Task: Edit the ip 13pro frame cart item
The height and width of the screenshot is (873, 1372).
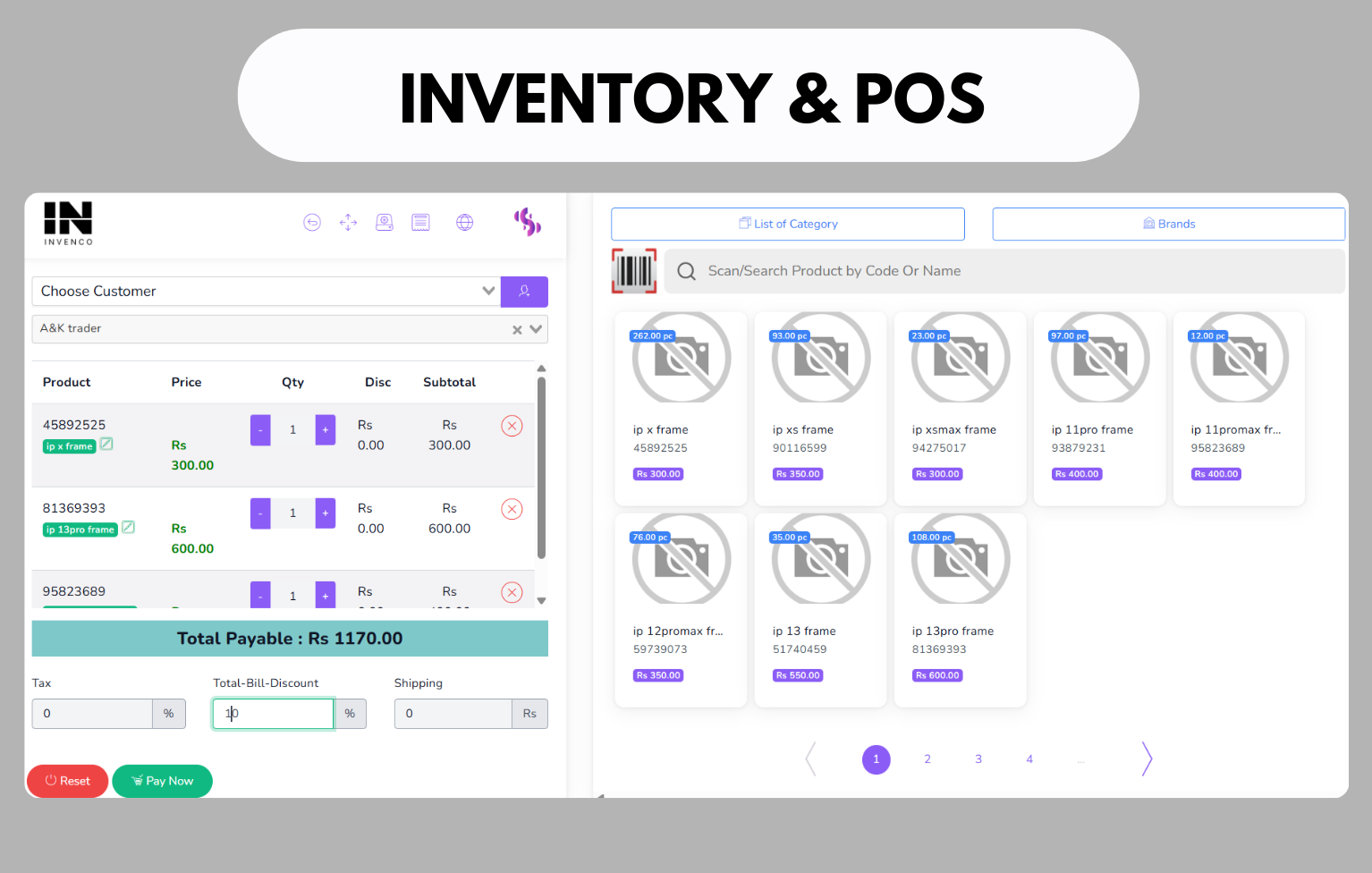Action: [129, 528]
